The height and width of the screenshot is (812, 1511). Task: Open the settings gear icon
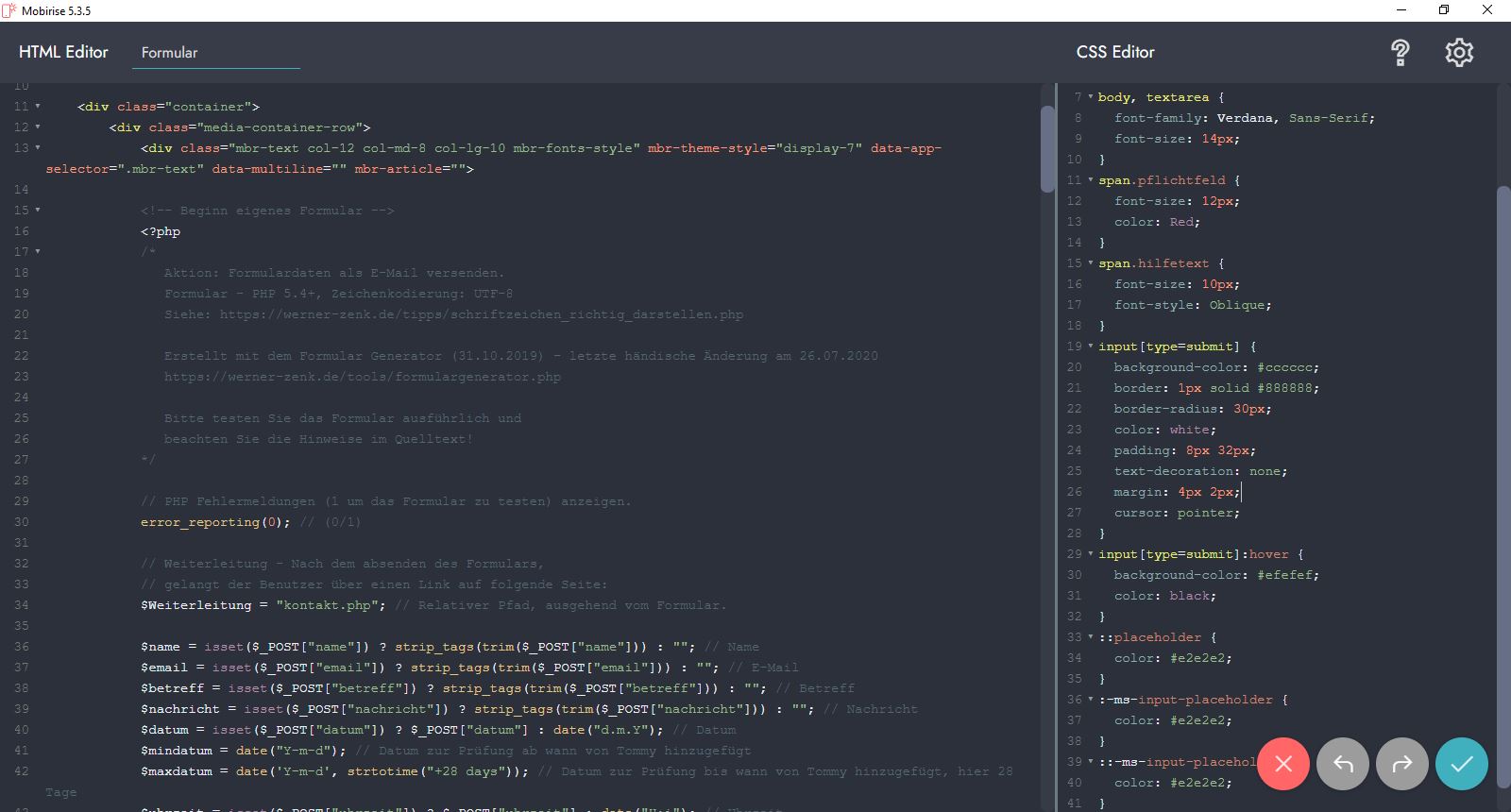point(1459,53)
